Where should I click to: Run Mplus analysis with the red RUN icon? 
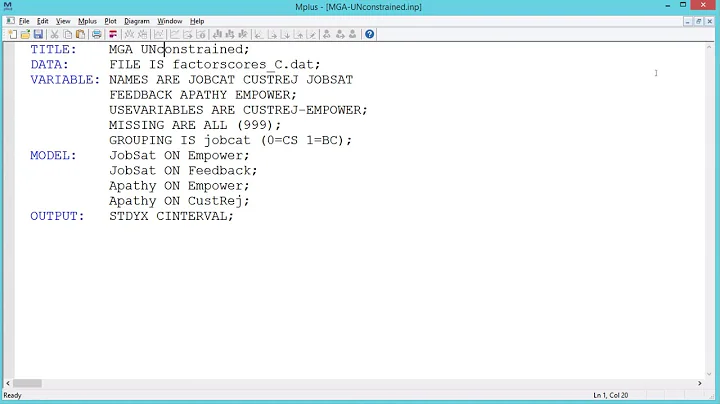click(112, 34)
